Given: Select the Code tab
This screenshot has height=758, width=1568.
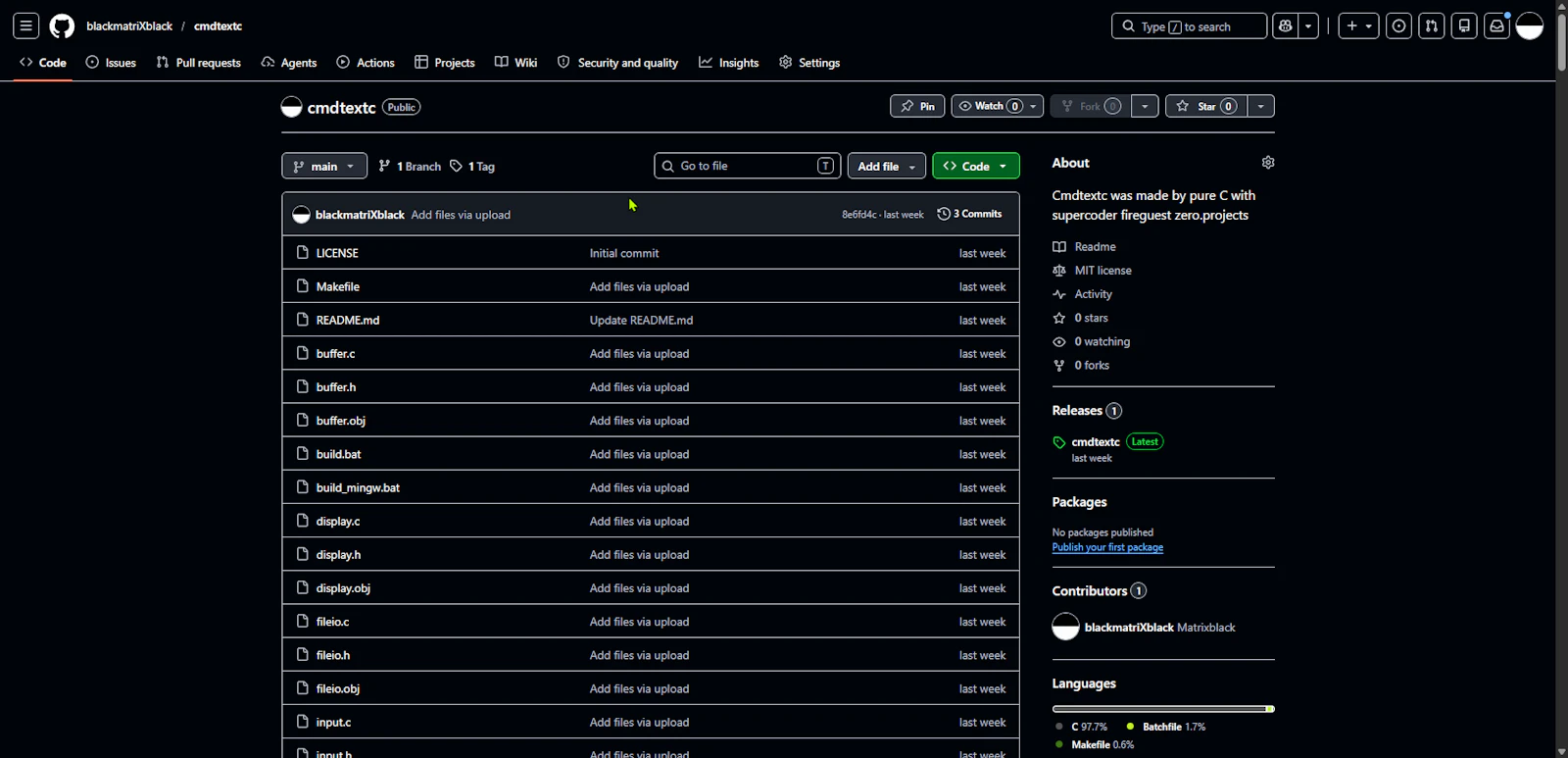Looking at the screenshot, I should pyautogui.click(x=43, y=62).
